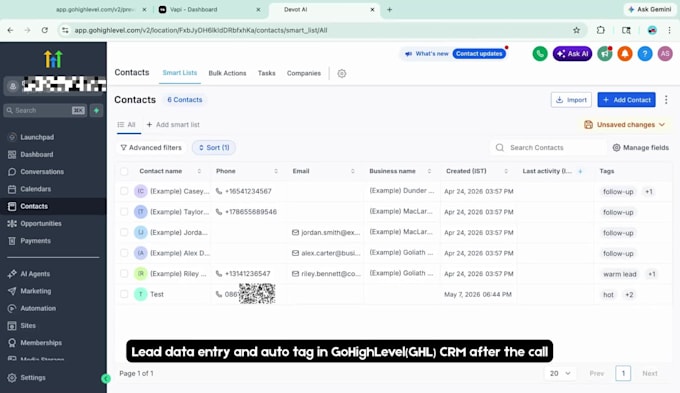The width and height of the screenshot is (680, 393).
Task: Open the orange notifications bell
Action: (624, 54)
